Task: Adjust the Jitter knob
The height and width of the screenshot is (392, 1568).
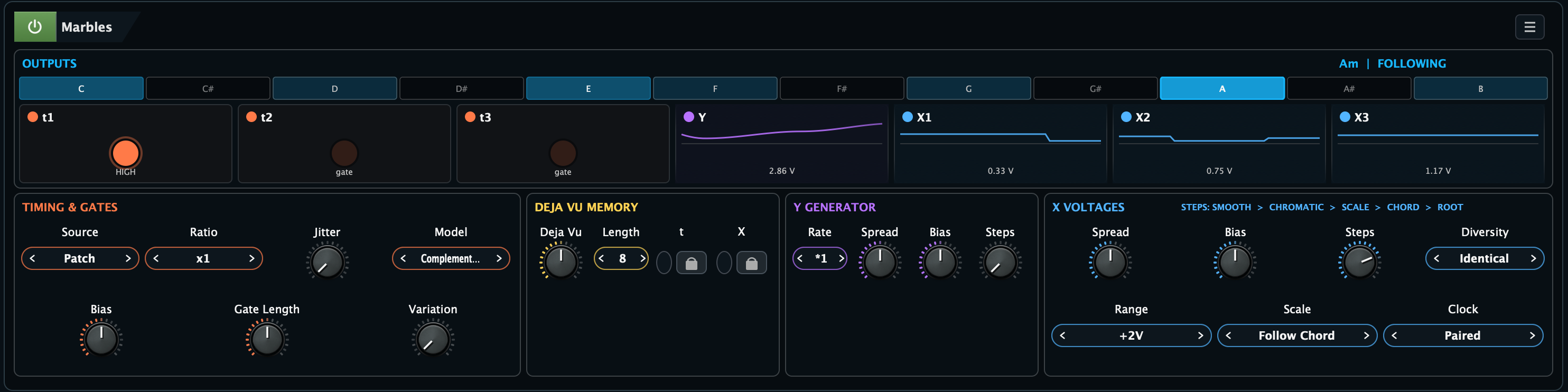Action: click(x=327, y=262)
